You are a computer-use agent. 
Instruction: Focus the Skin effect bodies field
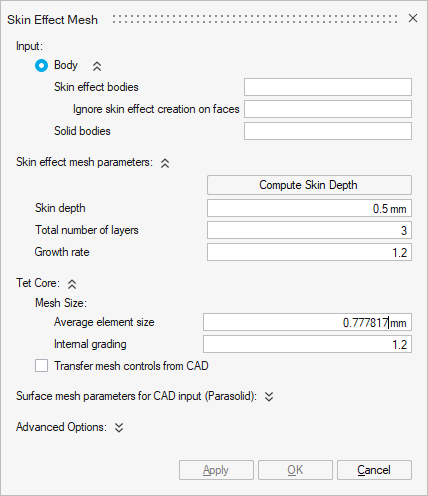click(328, 87)
